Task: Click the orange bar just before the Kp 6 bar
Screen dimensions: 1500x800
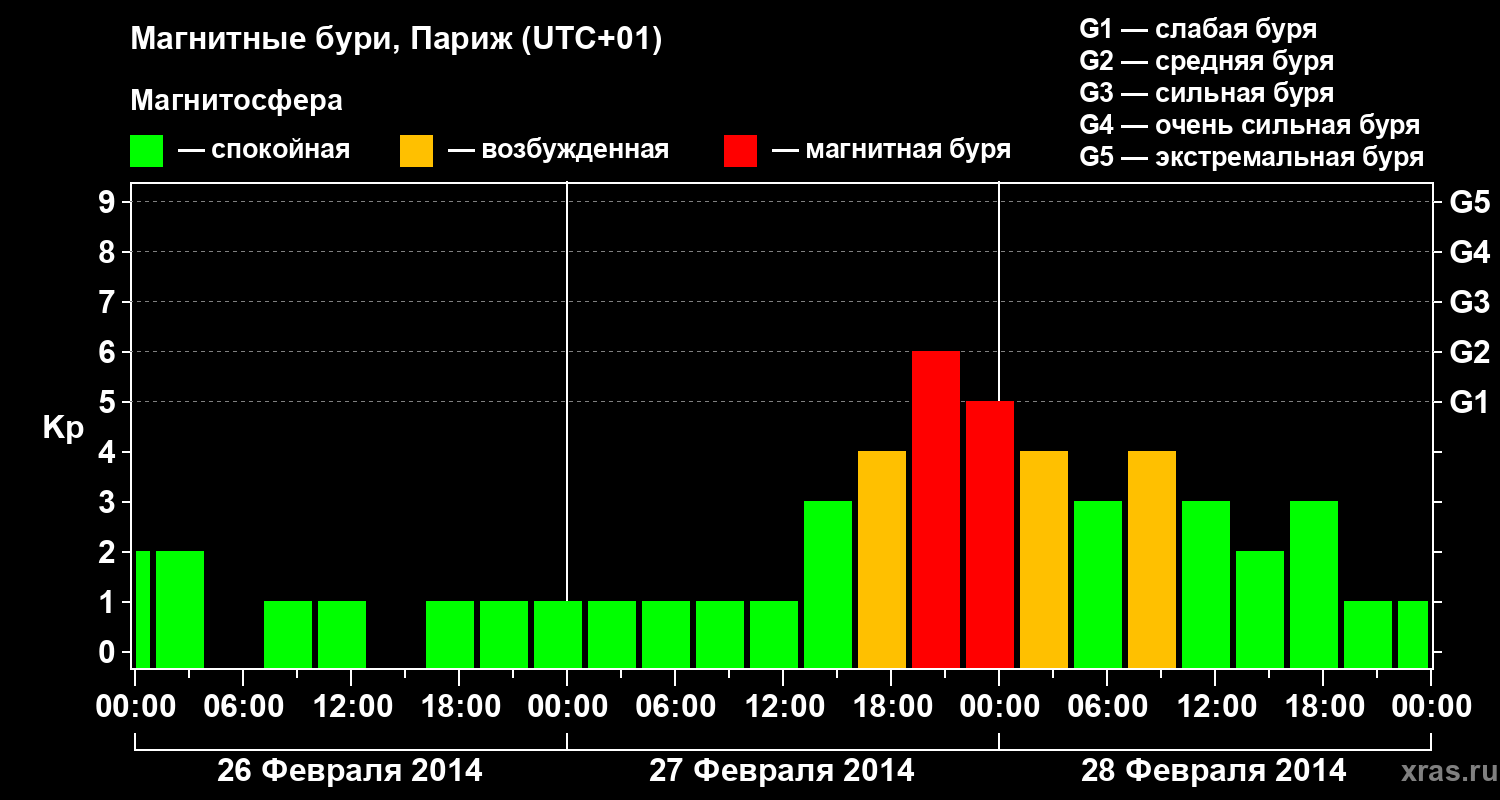Action: 882,560
